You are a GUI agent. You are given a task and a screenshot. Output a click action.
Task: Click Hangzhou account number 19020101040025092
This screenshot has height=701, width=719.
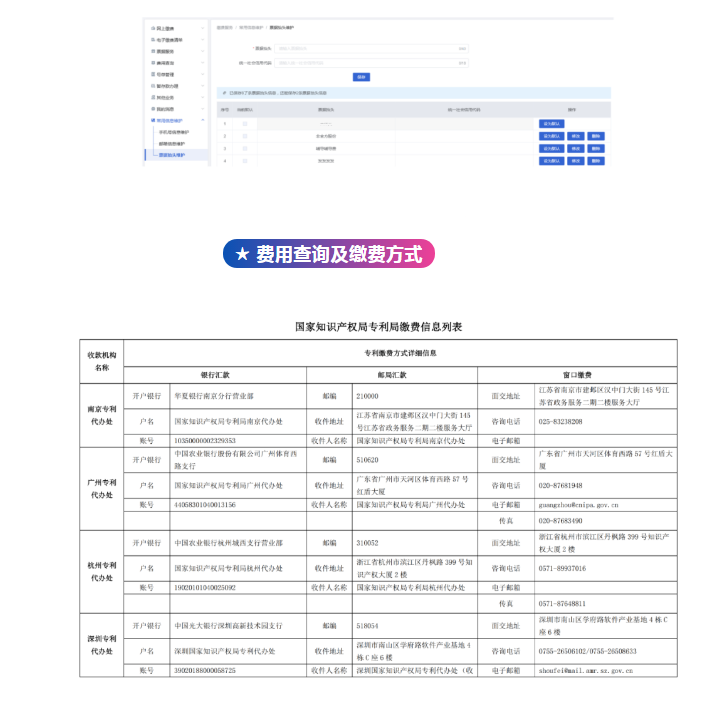tap(205, 588)
